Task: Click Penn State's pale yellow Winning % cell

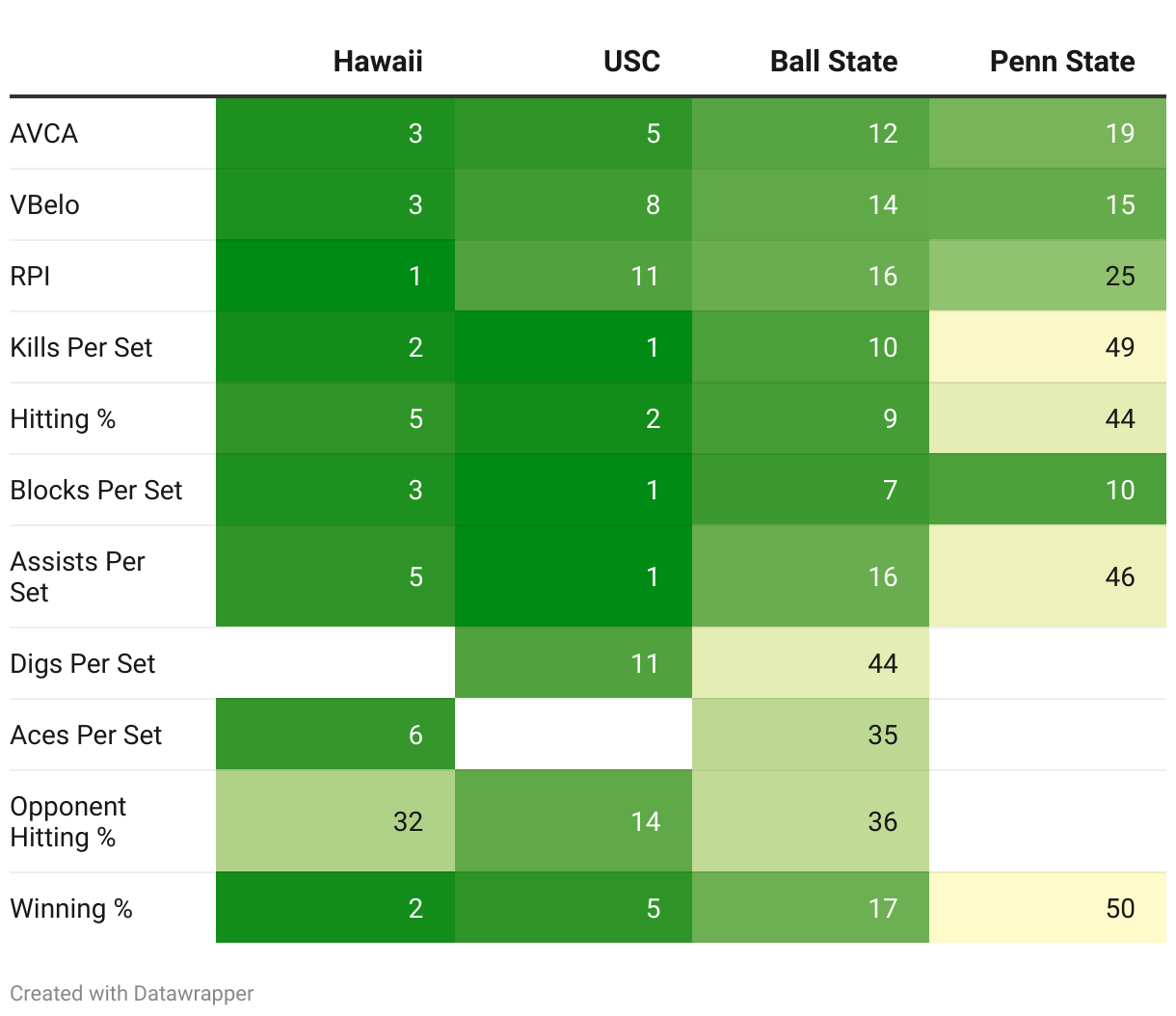Action: [1048, 908]
